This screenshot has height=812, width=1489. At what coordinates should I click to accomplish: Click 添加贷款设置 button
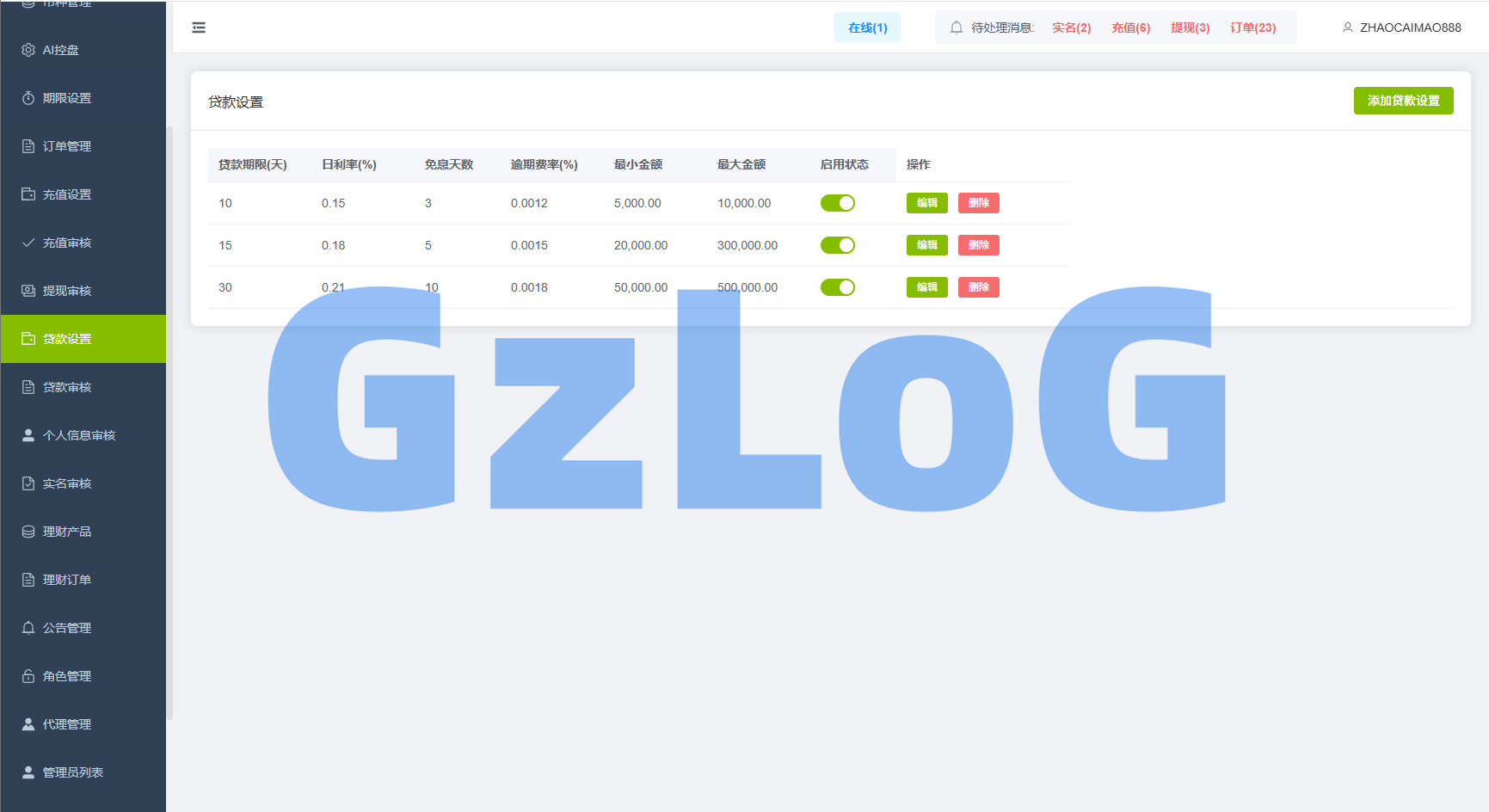tap(1403, 101)
